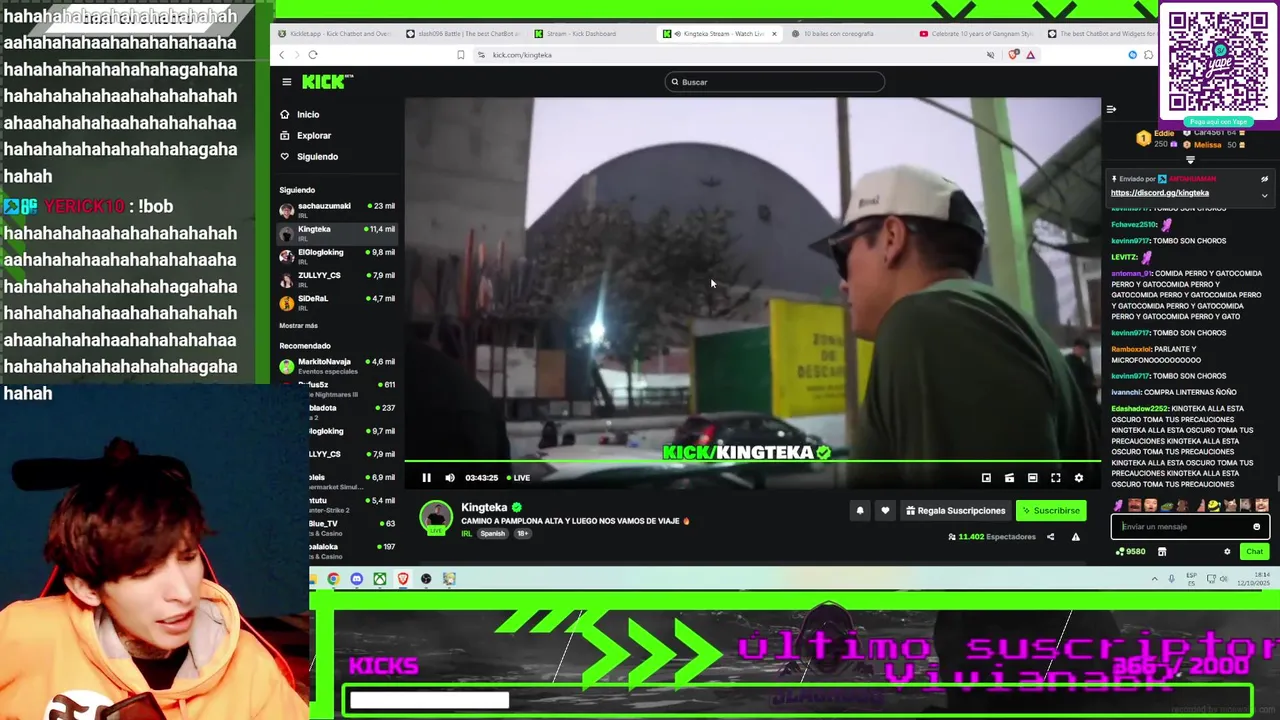The width and height of the screenshot is (1280, 720).
Task: Toggle theater mode in player
Action: [x=1032, y=478]
